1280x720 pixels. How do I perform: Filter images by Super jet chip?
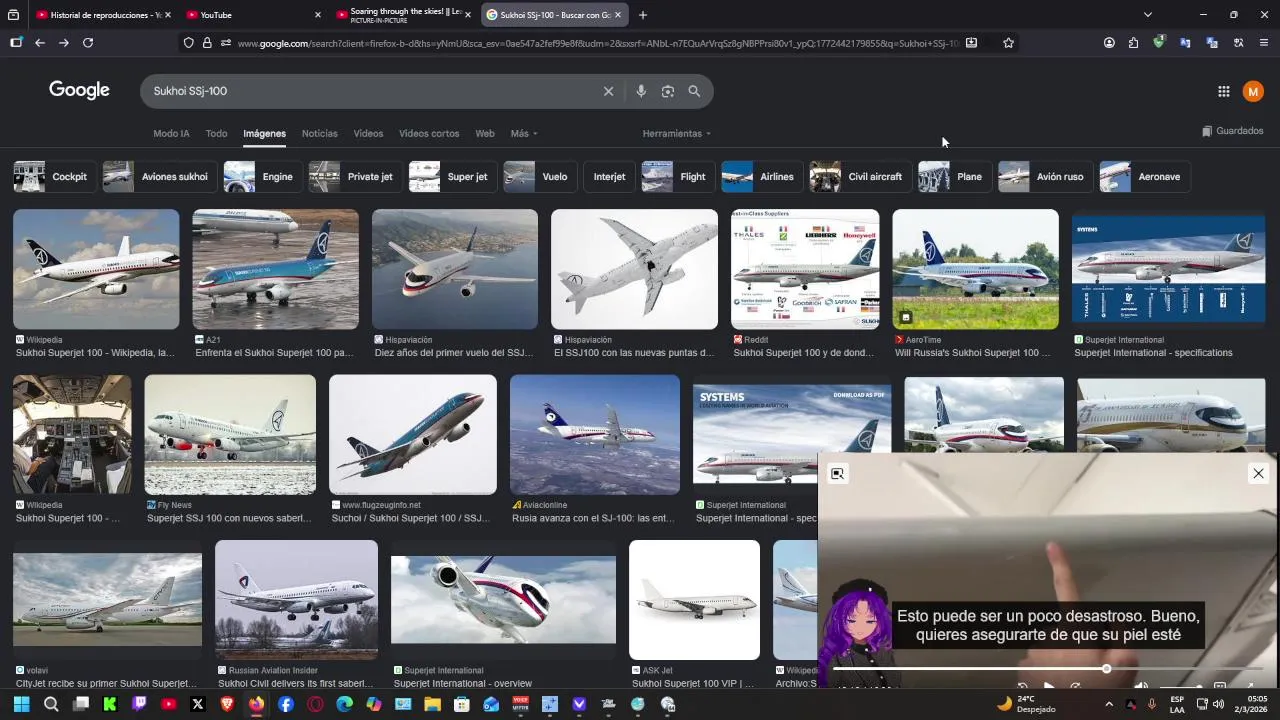(452, 177)
